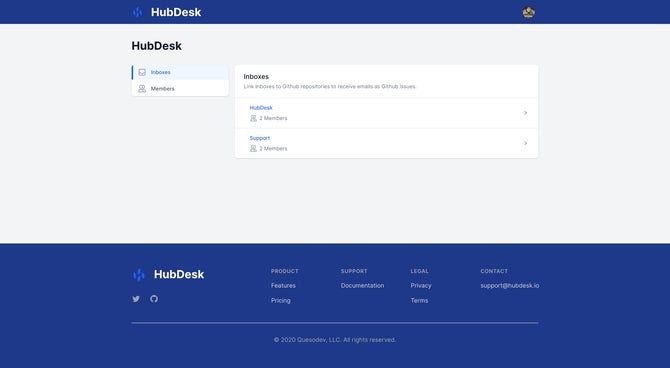Open the GitHub icon in footer

click(154, 299)
